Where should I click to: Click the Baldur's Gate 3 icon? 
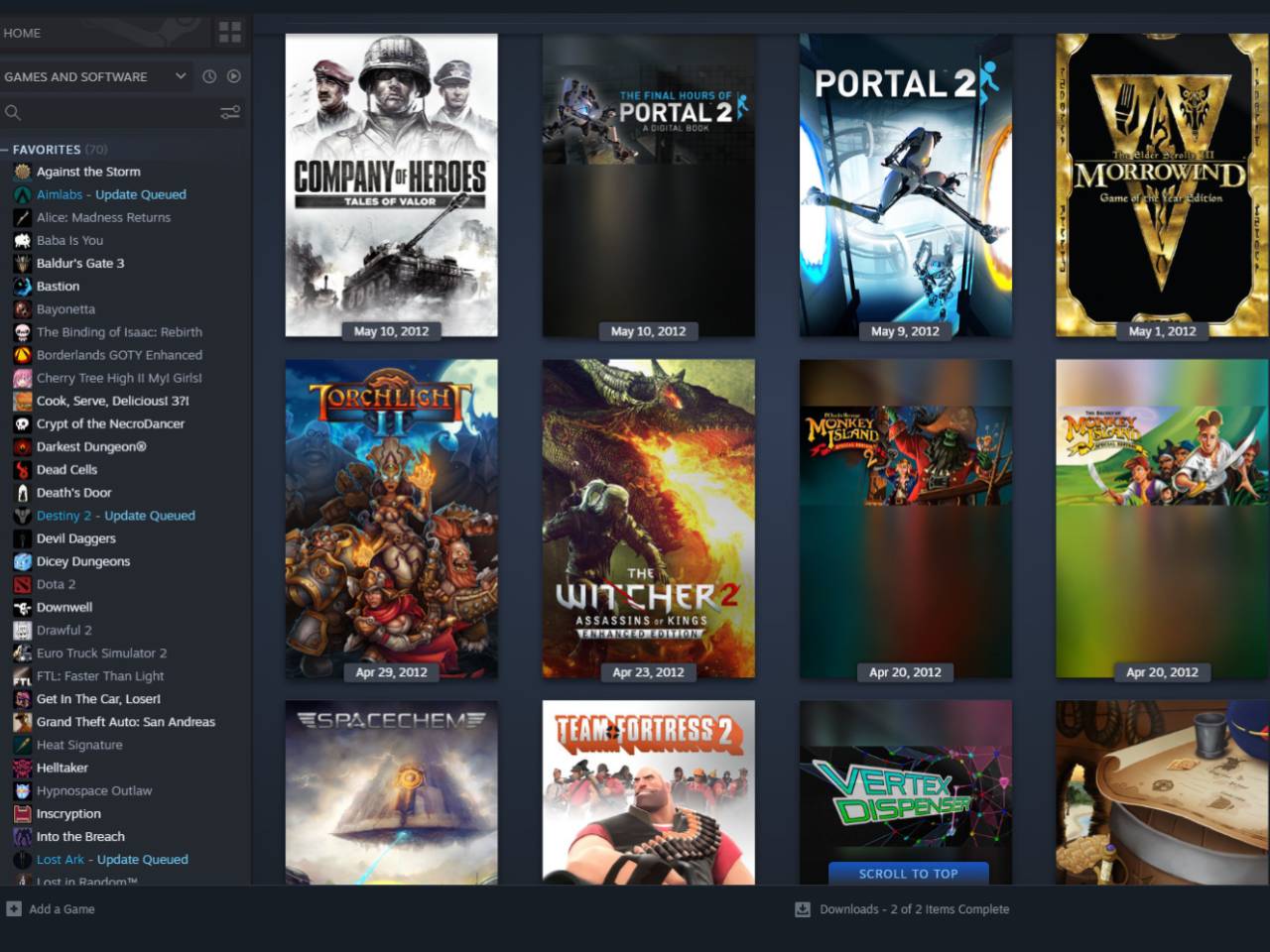[22, 263]
